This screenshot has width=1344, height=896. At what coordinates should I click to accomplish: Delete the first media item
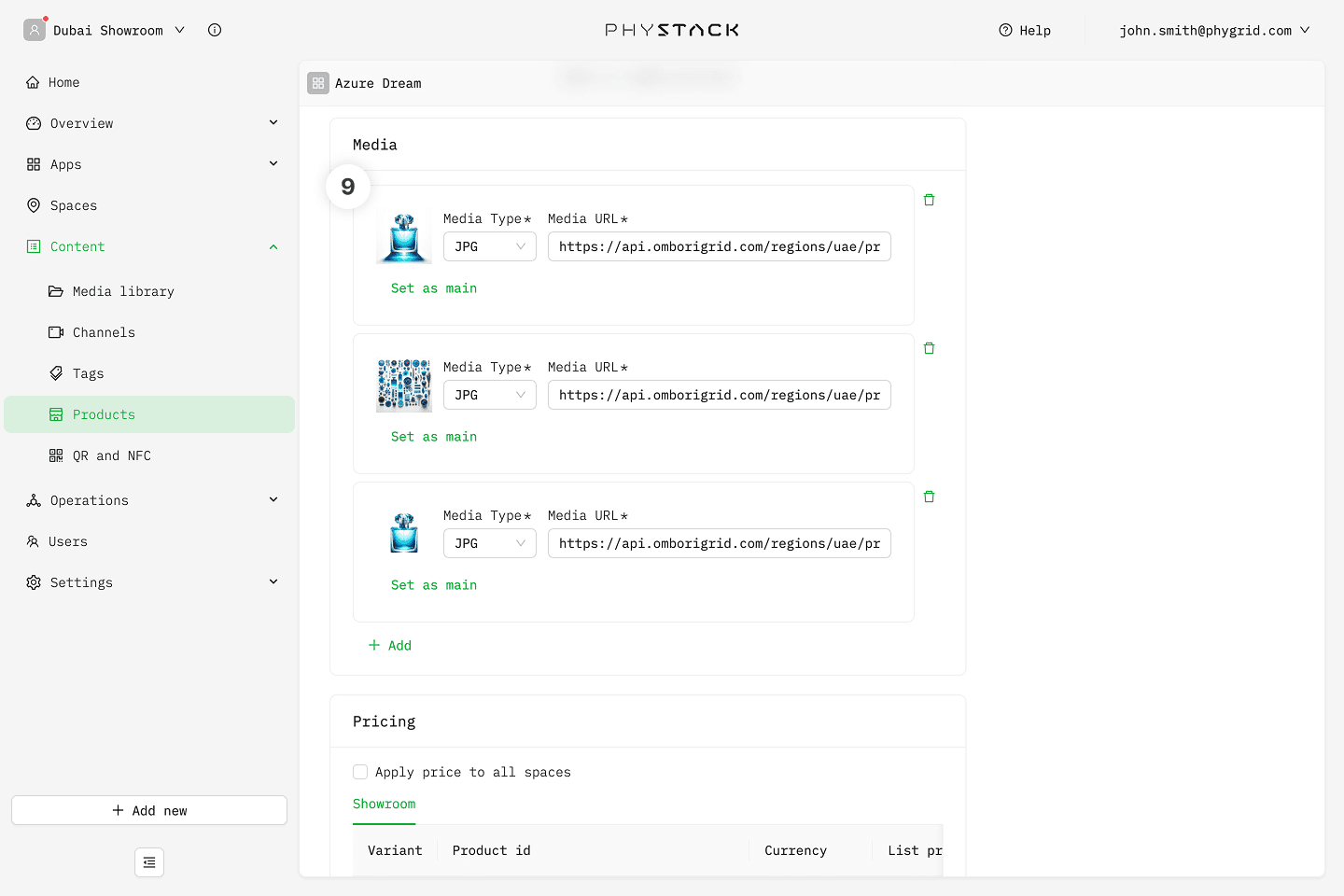(929, 200)
